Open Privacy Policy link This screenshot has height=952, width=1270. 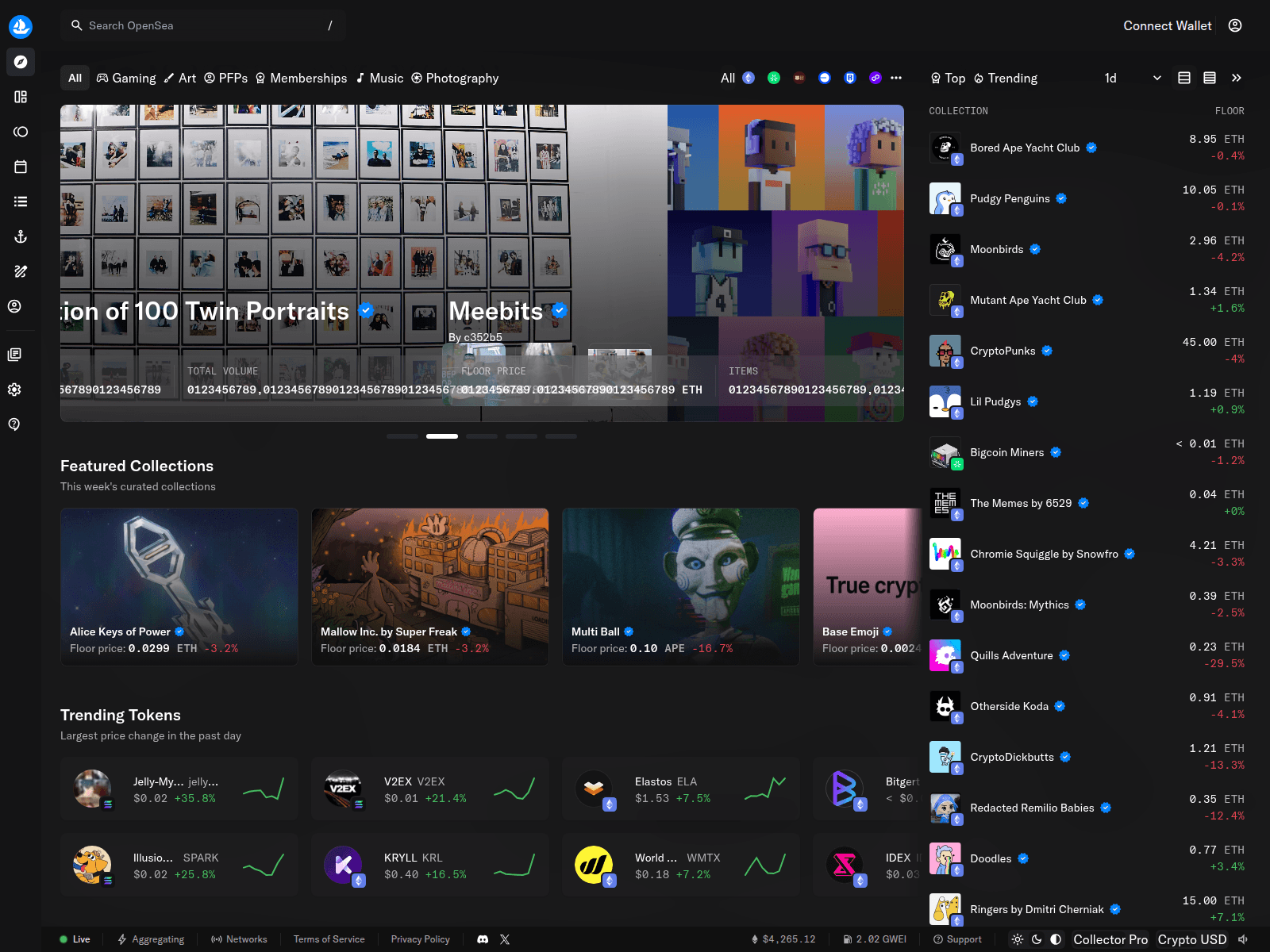(420, 939)
